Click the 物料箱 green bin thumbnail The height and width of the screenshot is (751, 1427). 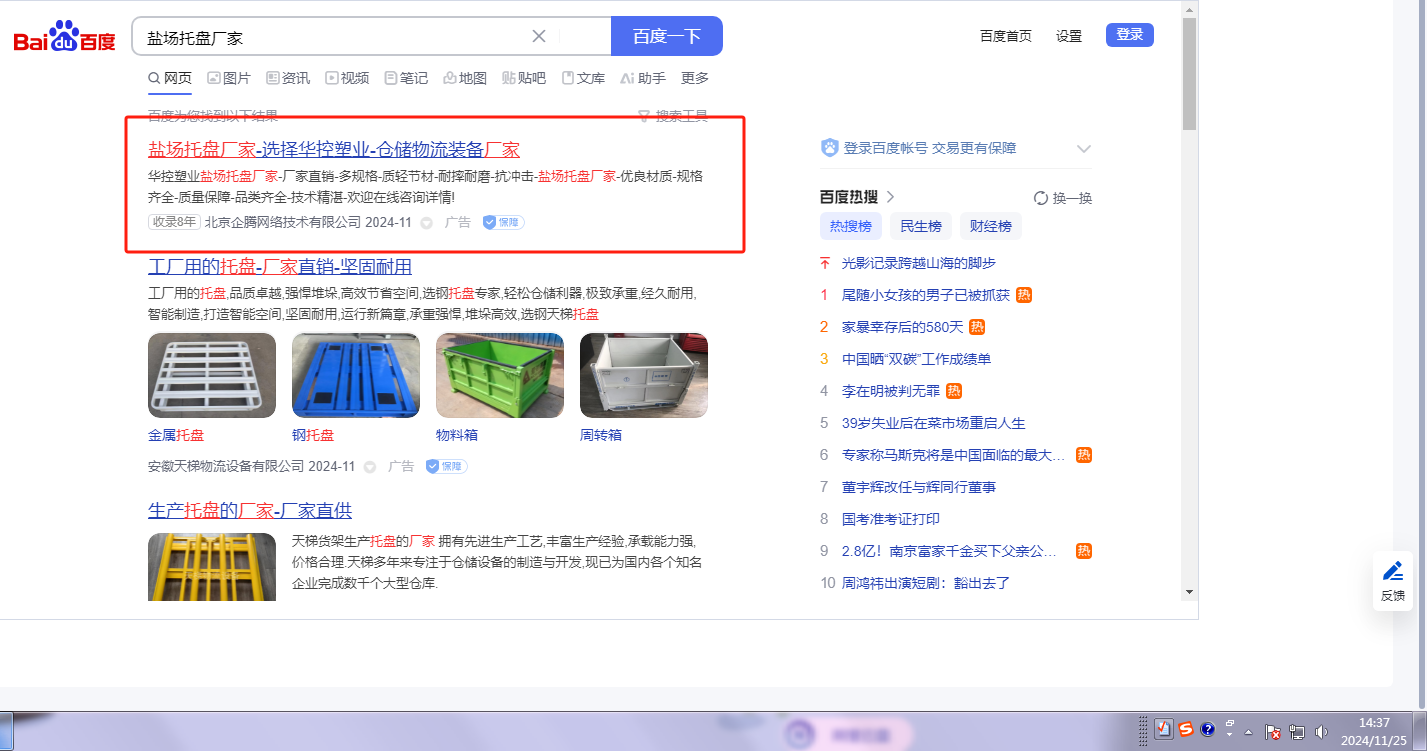(x=500, y=375)
